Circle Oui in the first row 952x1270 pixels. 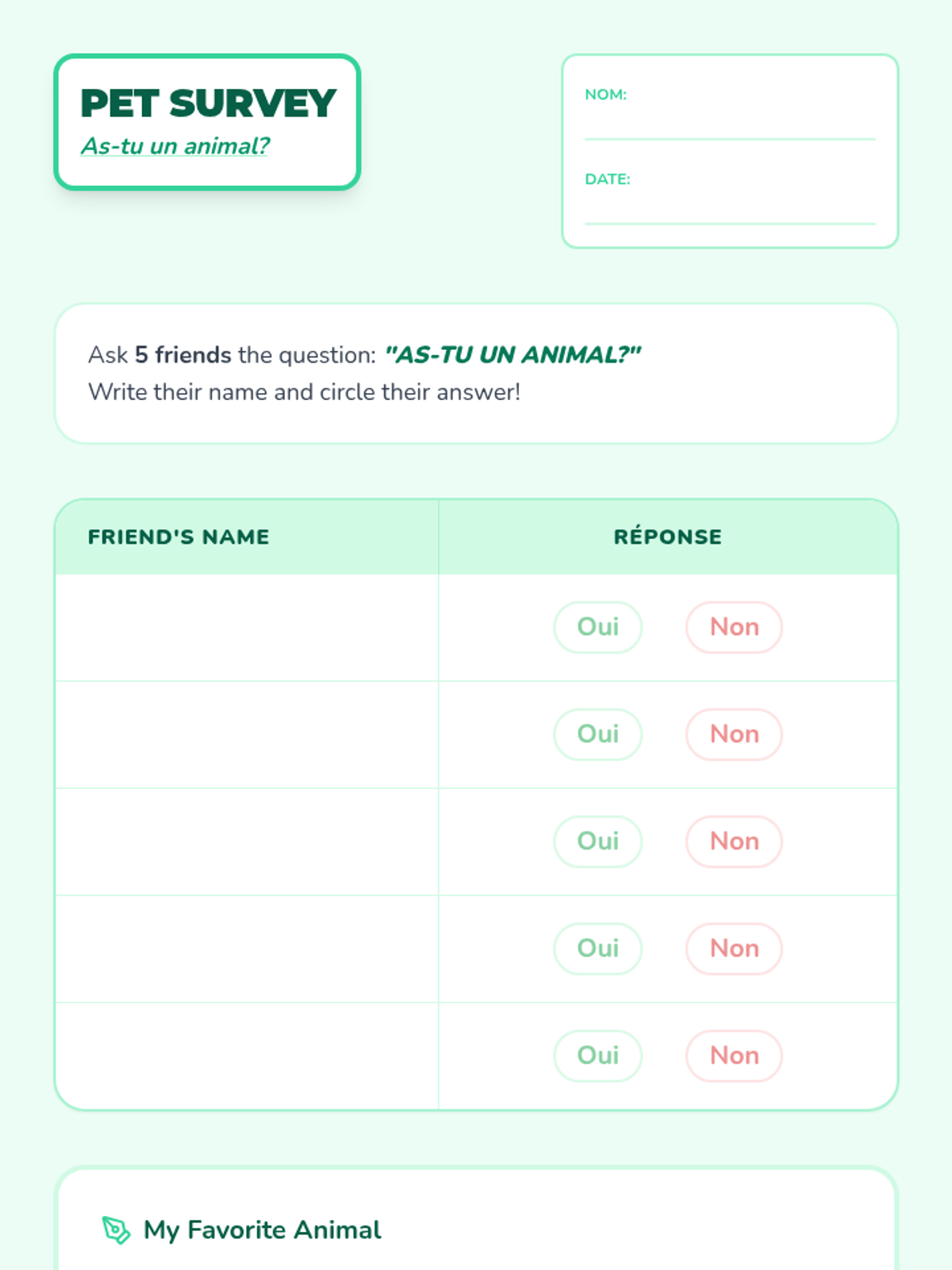597,627
